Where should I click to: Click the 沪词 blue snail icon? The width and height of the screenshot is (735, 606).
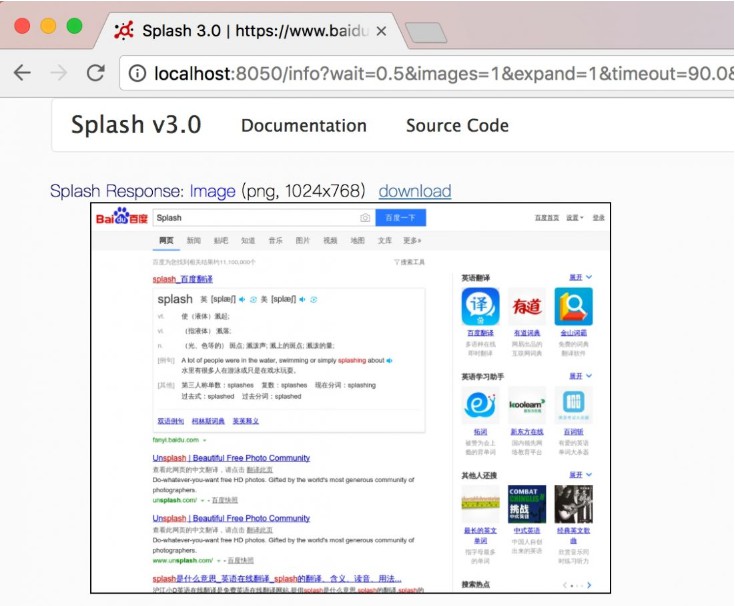pyautogui.click(x=480, y=405)
